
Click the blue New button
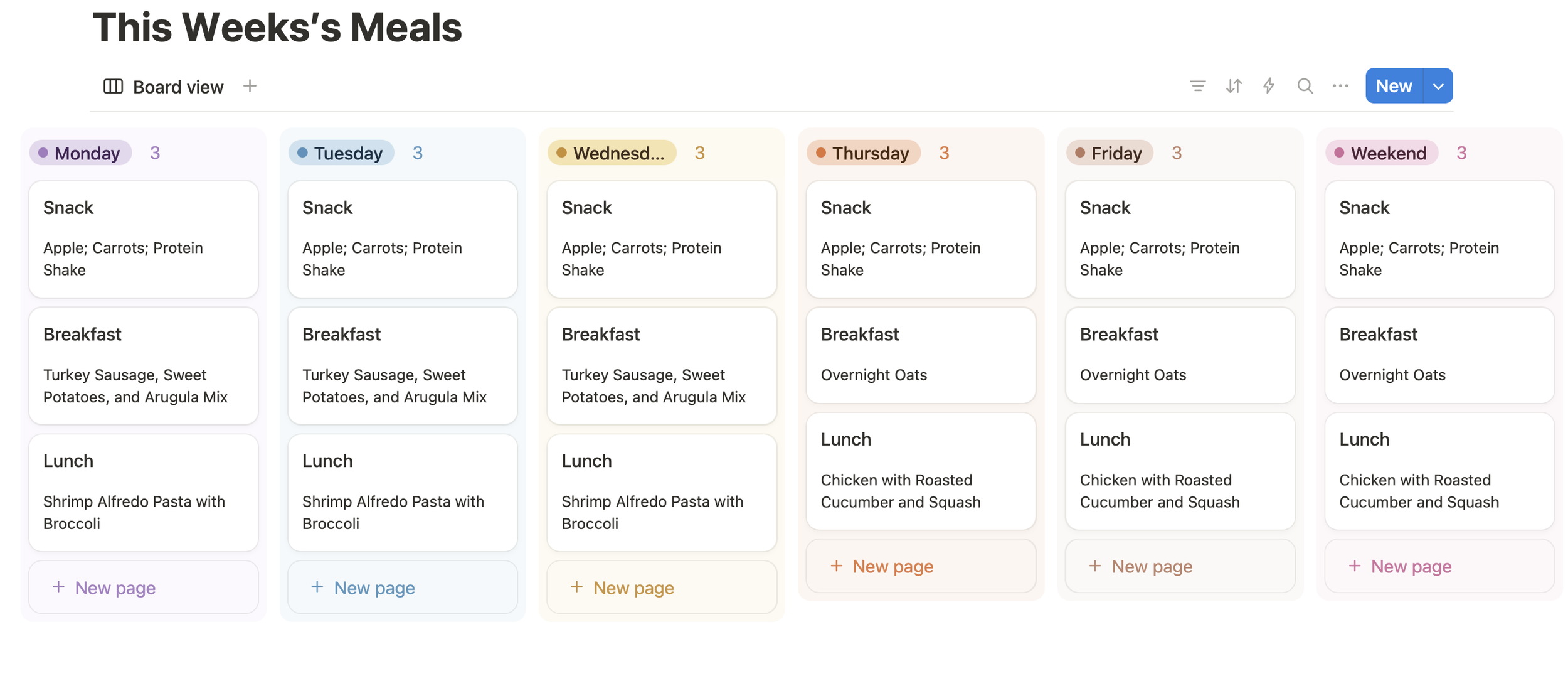[1394, 86]
